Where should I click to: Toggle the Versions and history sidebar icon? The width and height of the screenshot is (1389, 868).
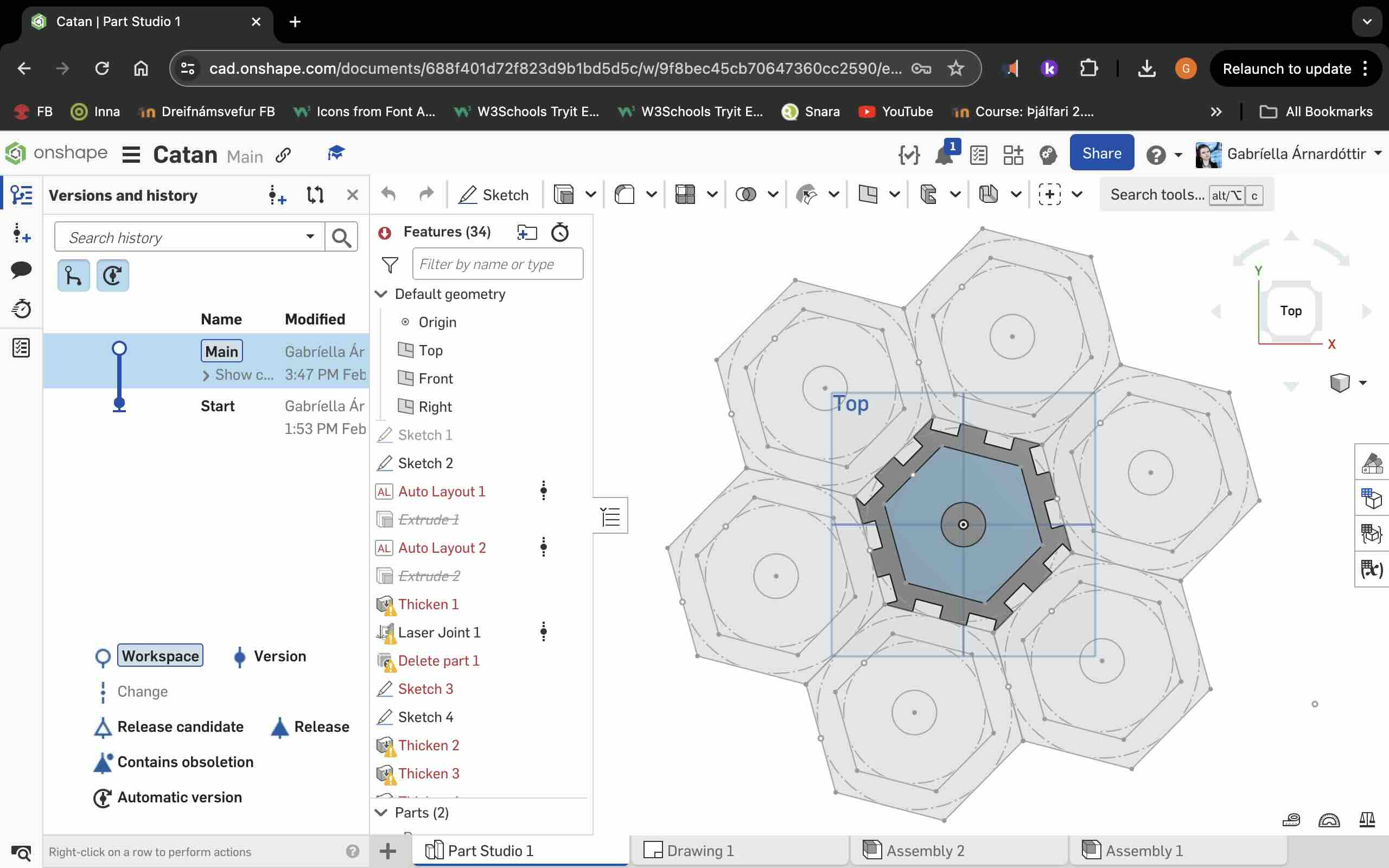coord(21,195)
